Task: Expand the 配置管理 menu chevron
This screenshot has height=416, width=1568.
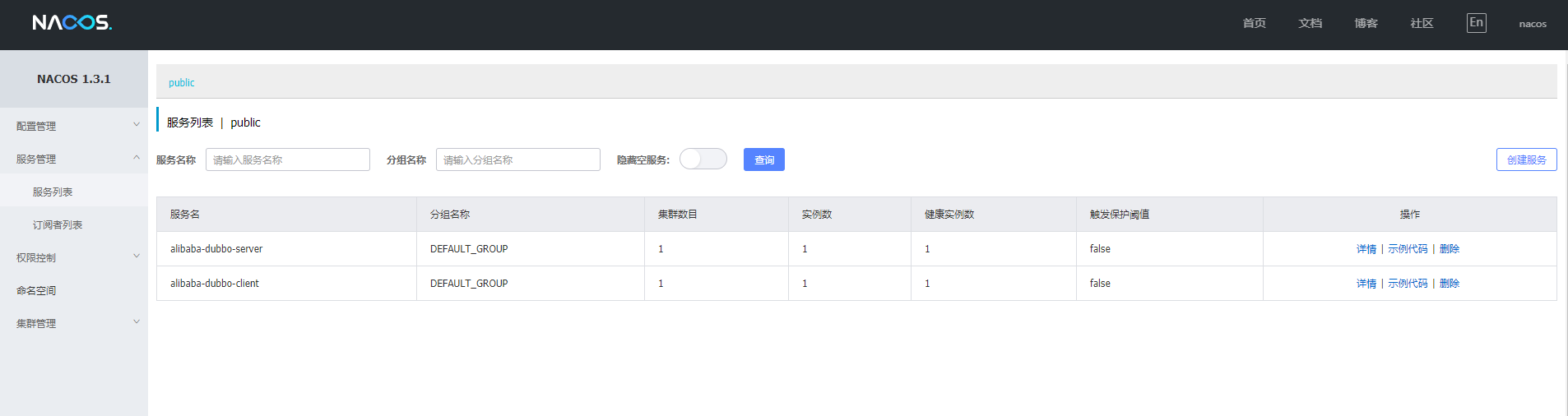Action: tap(137, 125)
